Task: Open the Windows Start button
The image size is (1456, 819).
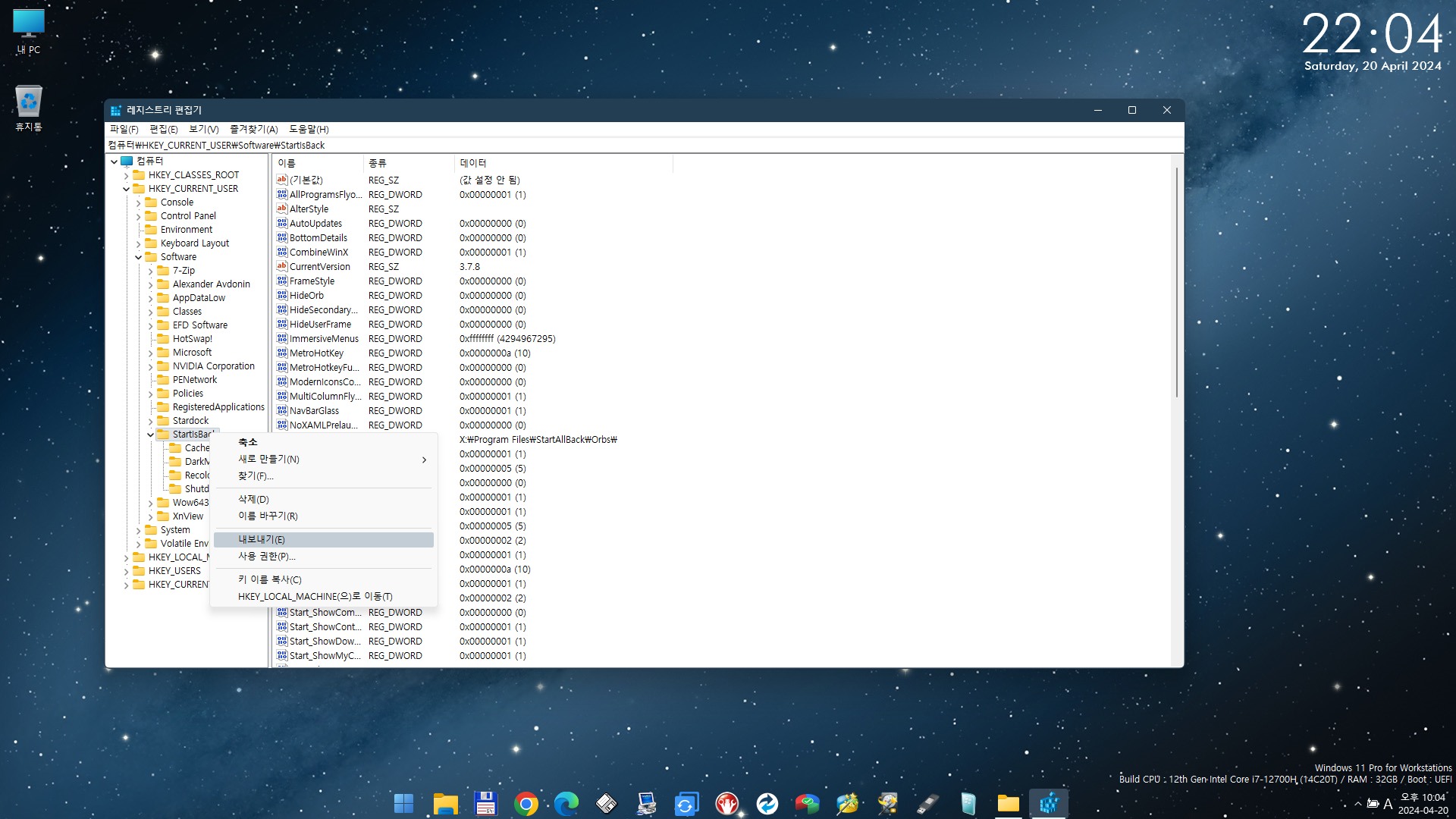Action: [x=404, y=803]
